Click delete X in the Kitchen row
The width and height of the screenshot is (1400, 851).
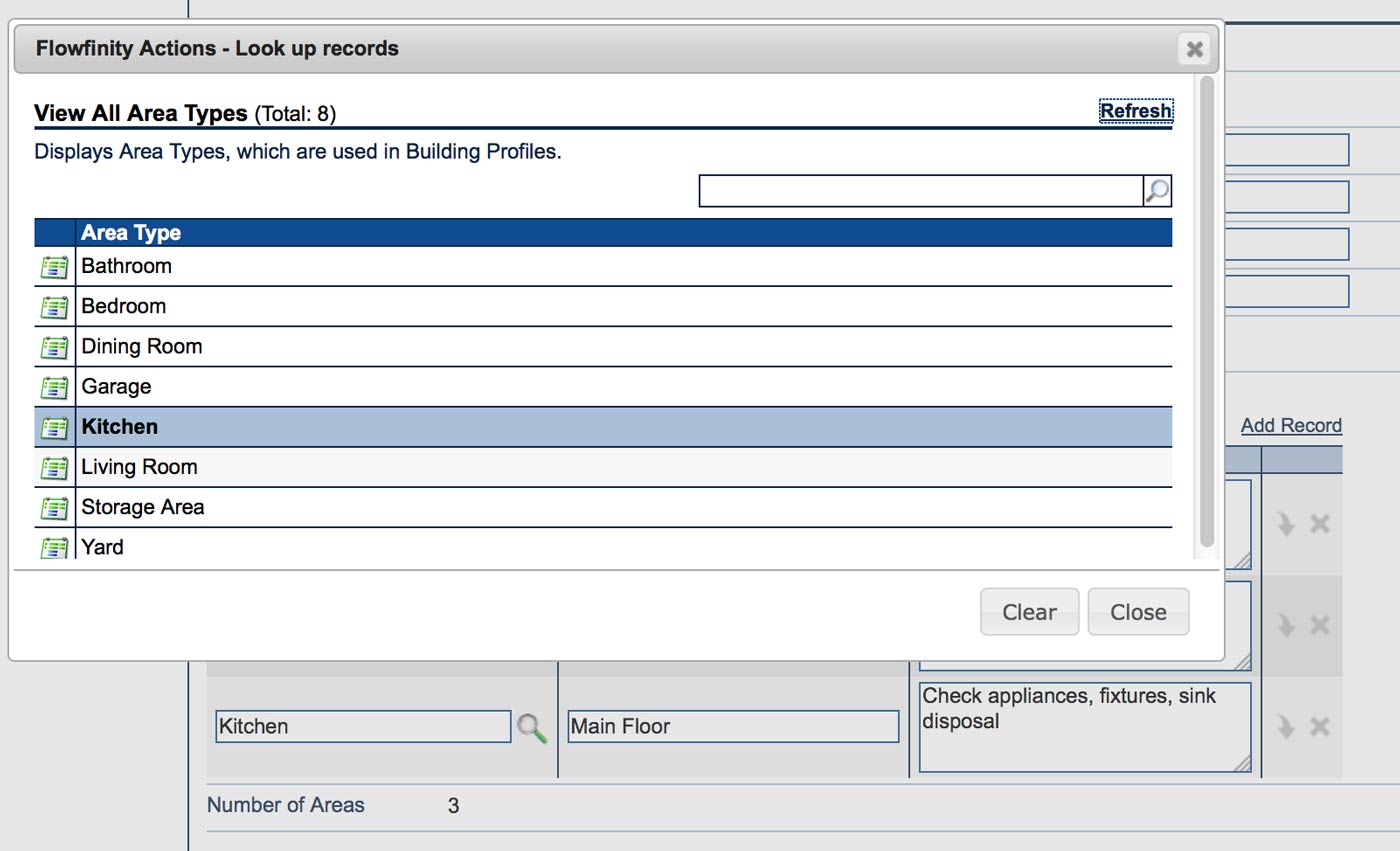(x=1320, y=726)
